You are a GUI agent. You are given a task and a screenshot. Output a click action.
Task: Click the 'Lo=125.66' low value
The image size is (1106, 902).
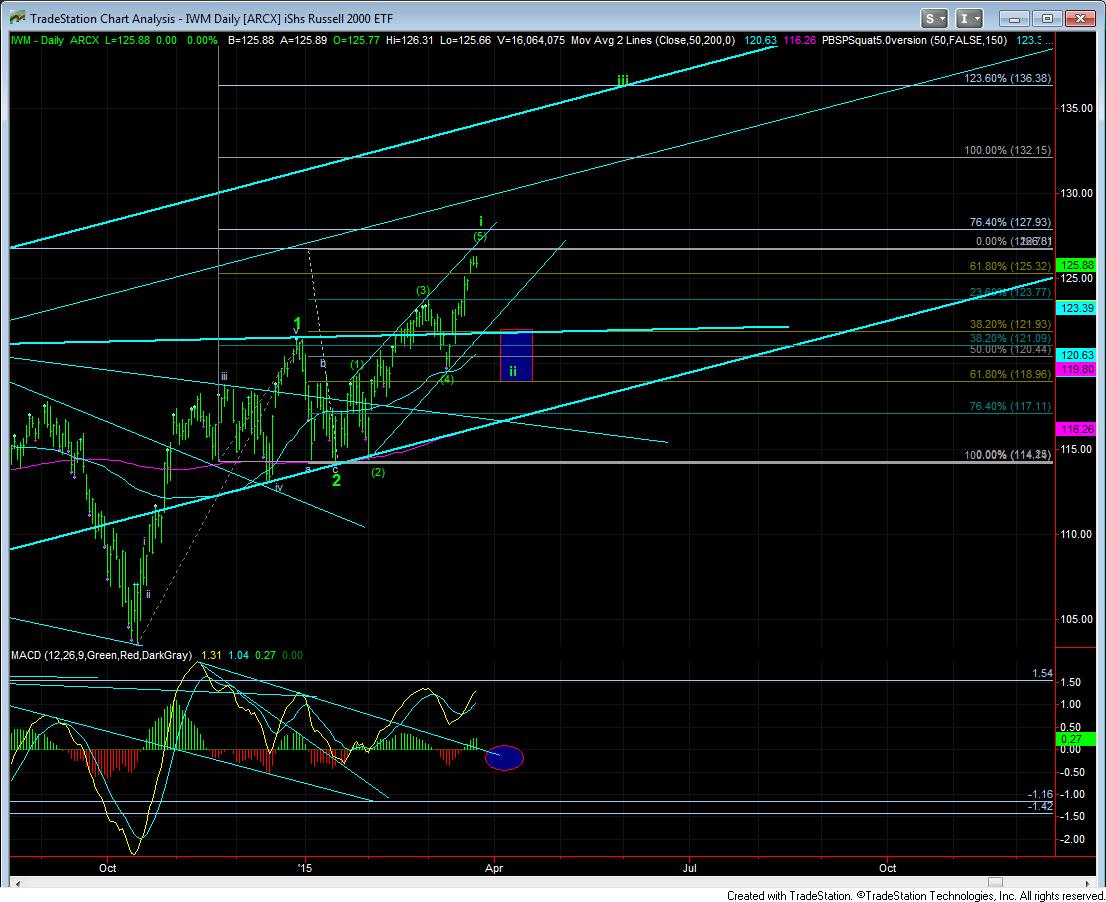point(465,40)
